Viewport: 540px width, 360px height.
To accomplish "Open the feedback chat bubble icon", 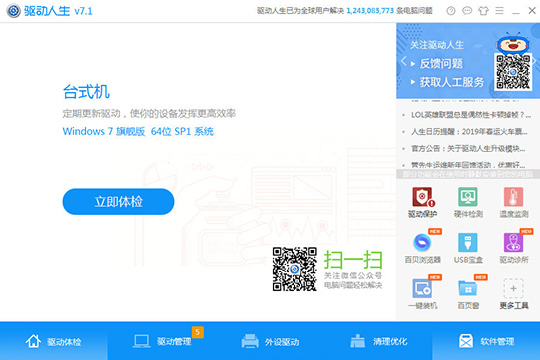I will 467,11.
